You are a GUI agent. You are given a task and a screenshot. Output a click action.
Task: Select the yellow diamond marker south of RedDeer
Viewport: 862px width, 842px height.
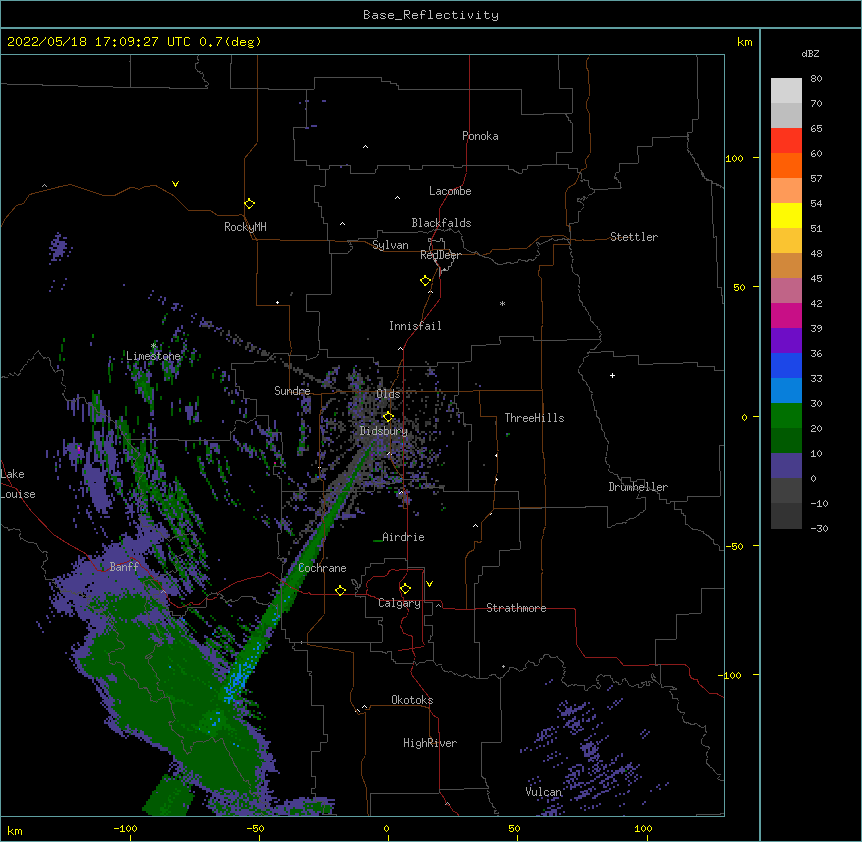pos(426,281)
